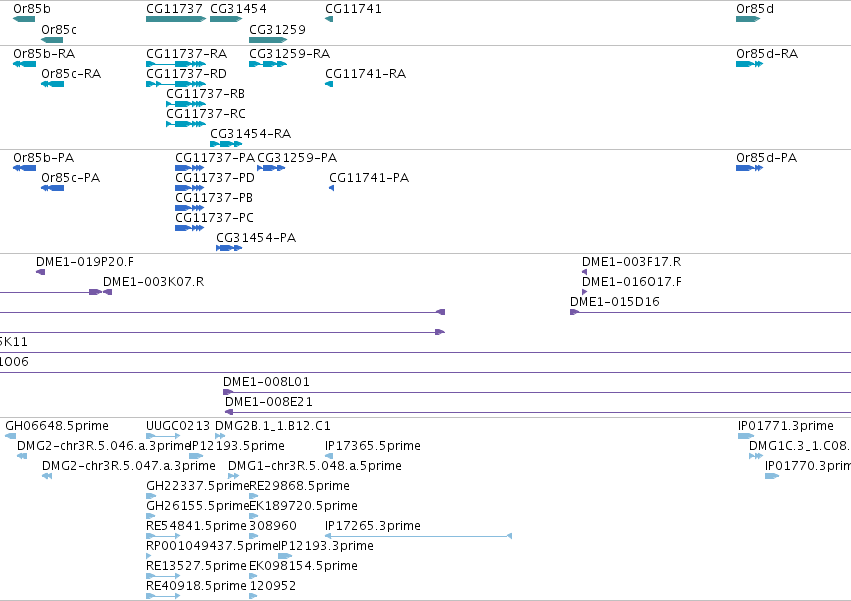This screenshot has width=851, height=601.
Task: Click the IP01770.3prime EST
Action: [772, 476]
